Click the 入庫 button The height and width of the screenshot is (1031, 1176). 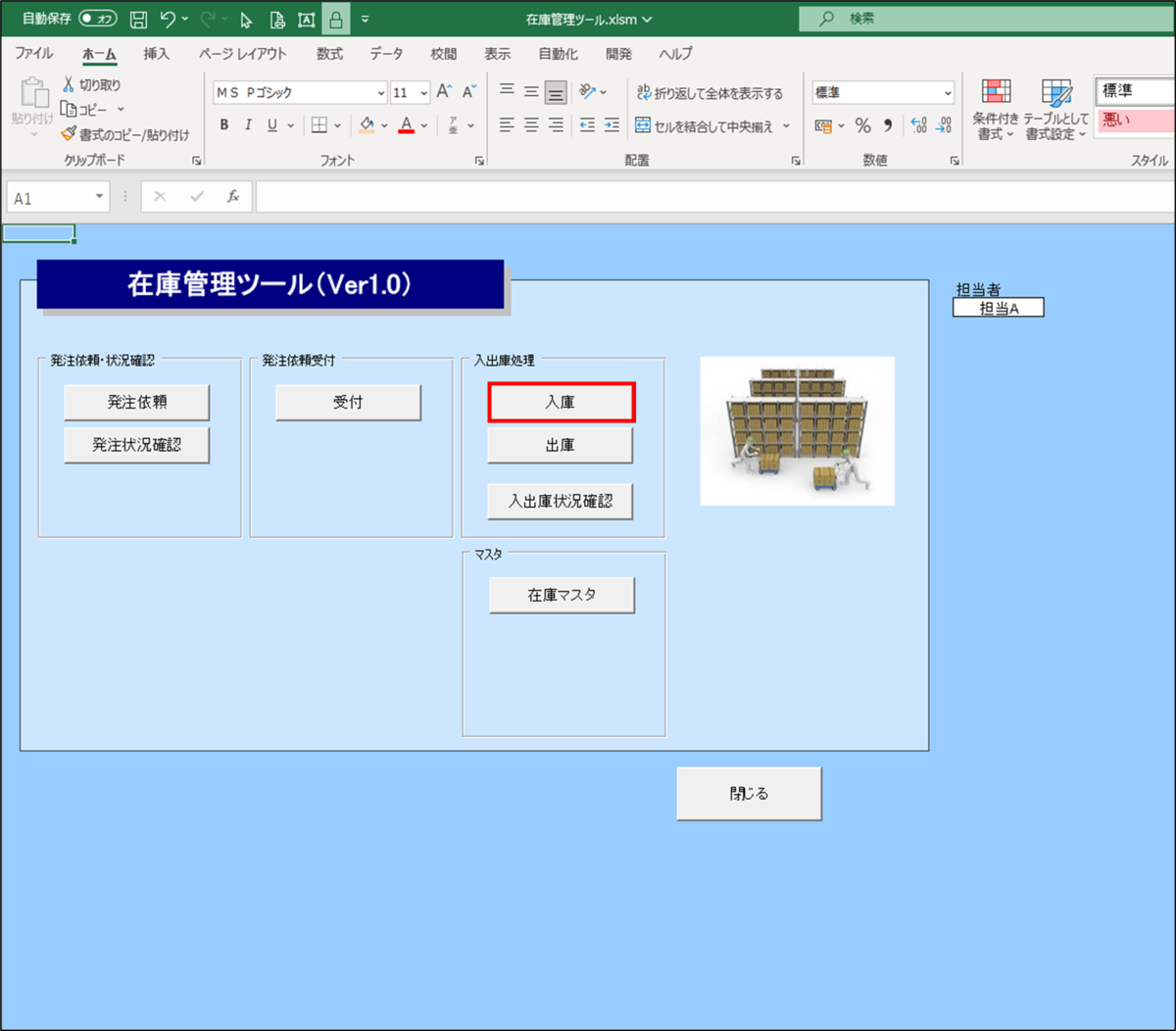(x=562, y=403)
